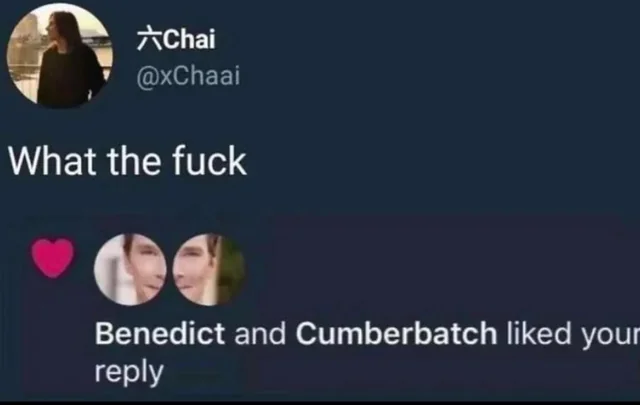Click the @ symbol in the handle
The width and height of the screenshot is (640, 405).
click(146, 78)
